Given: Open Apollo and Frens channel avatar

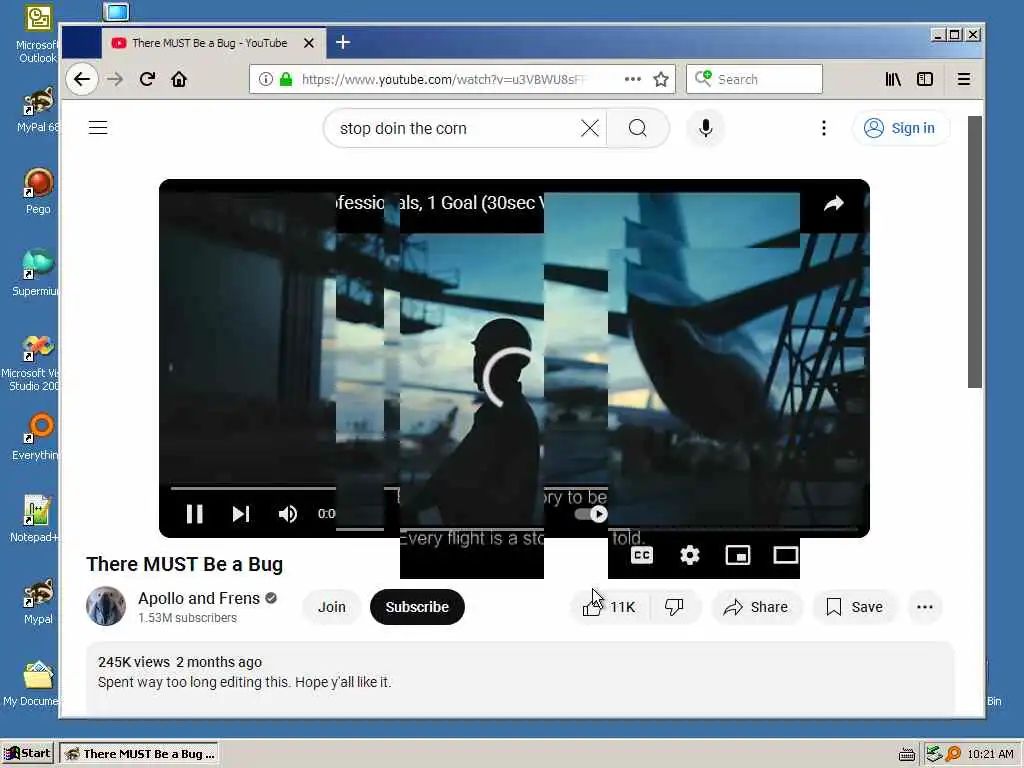Looking at the screenshot, I should (106, 606).
